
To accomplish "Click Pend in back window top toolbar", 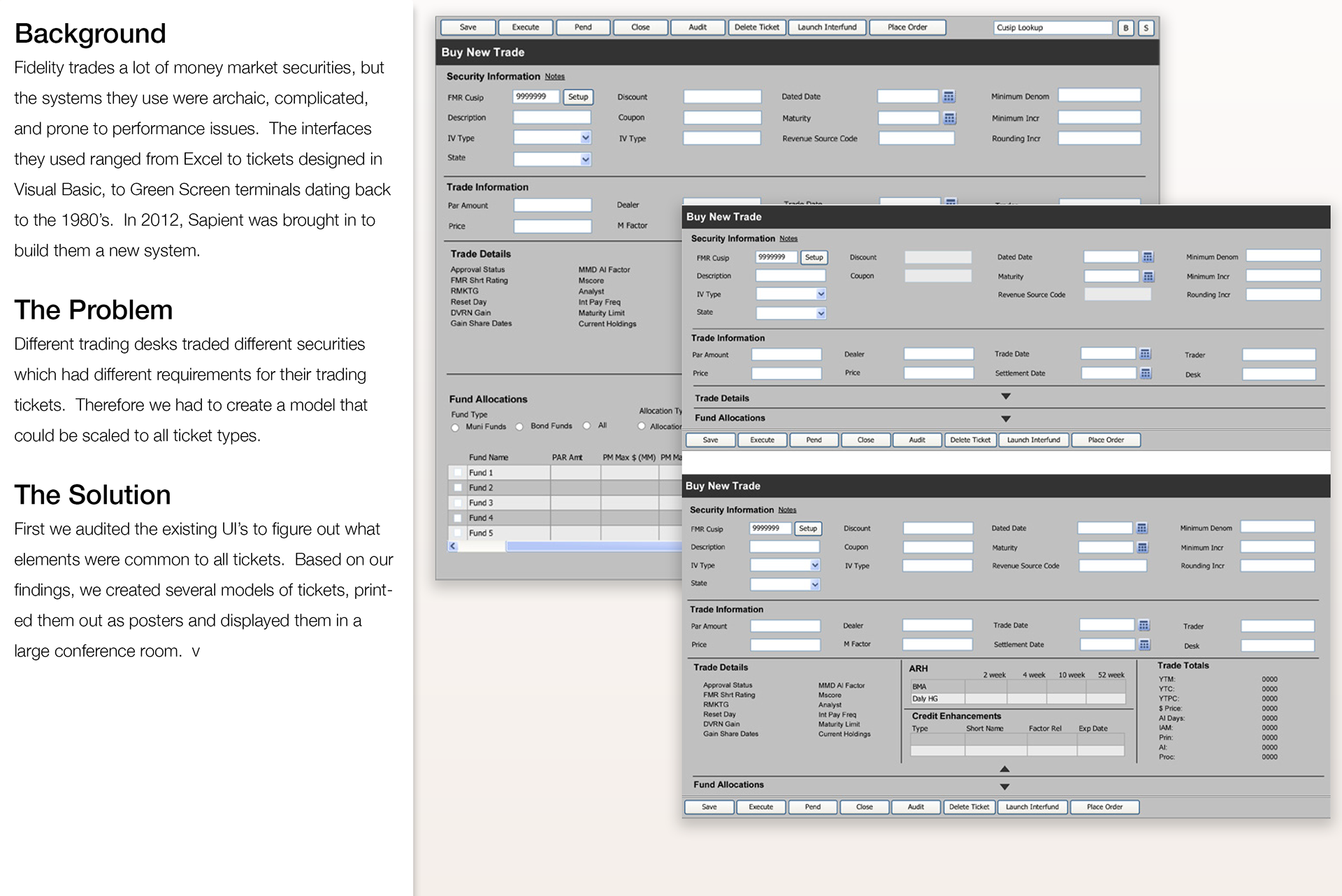I will [x=583, y=27].
